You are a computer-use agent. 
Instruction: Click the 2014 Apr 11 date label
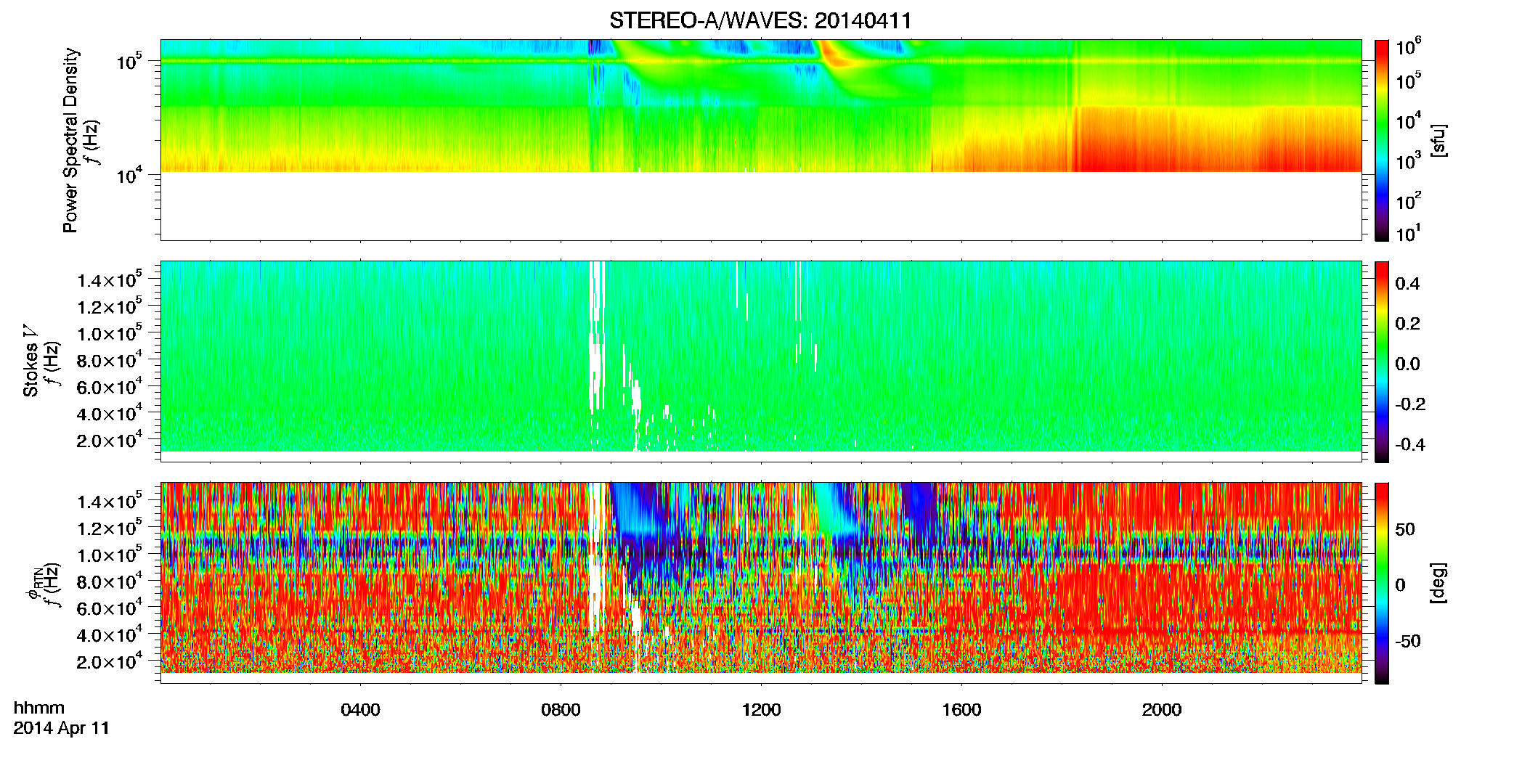[x=61, y=728]
